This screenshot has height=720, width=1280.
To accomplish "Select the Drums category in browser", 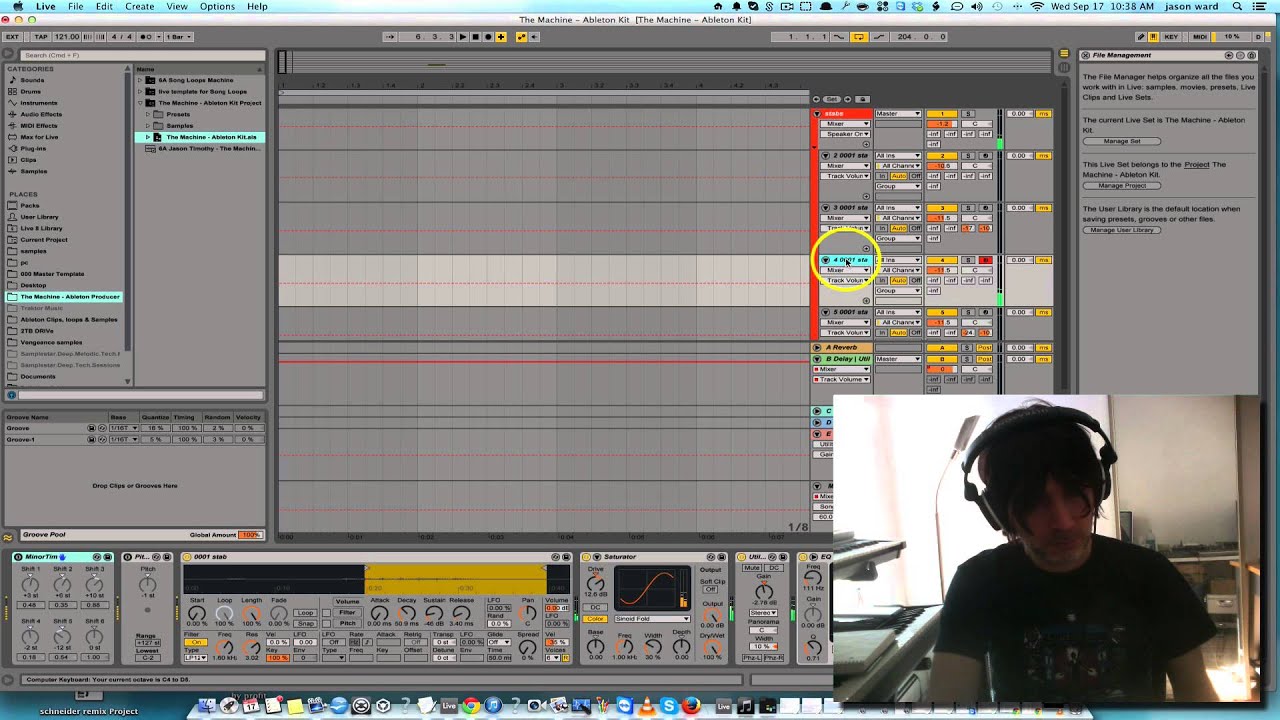I will tap(31, 91).
